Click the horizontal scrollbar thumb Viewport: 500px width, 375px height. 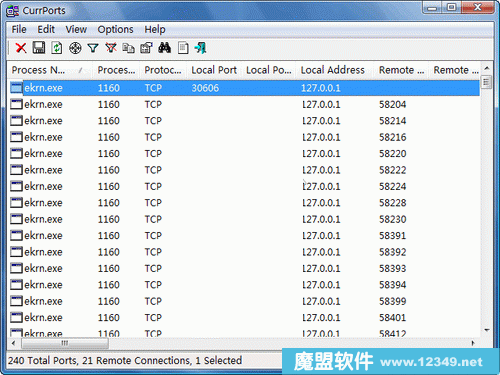click(x=65, y=343)
